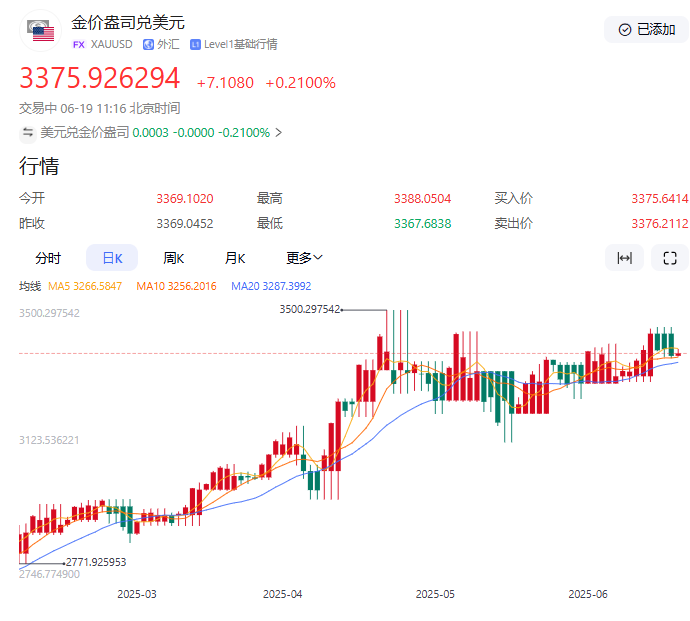Image resolution: width=690 pixels, height=621 pixels.
Task: Click the MA5 moving average label
Action: point(85,286)
